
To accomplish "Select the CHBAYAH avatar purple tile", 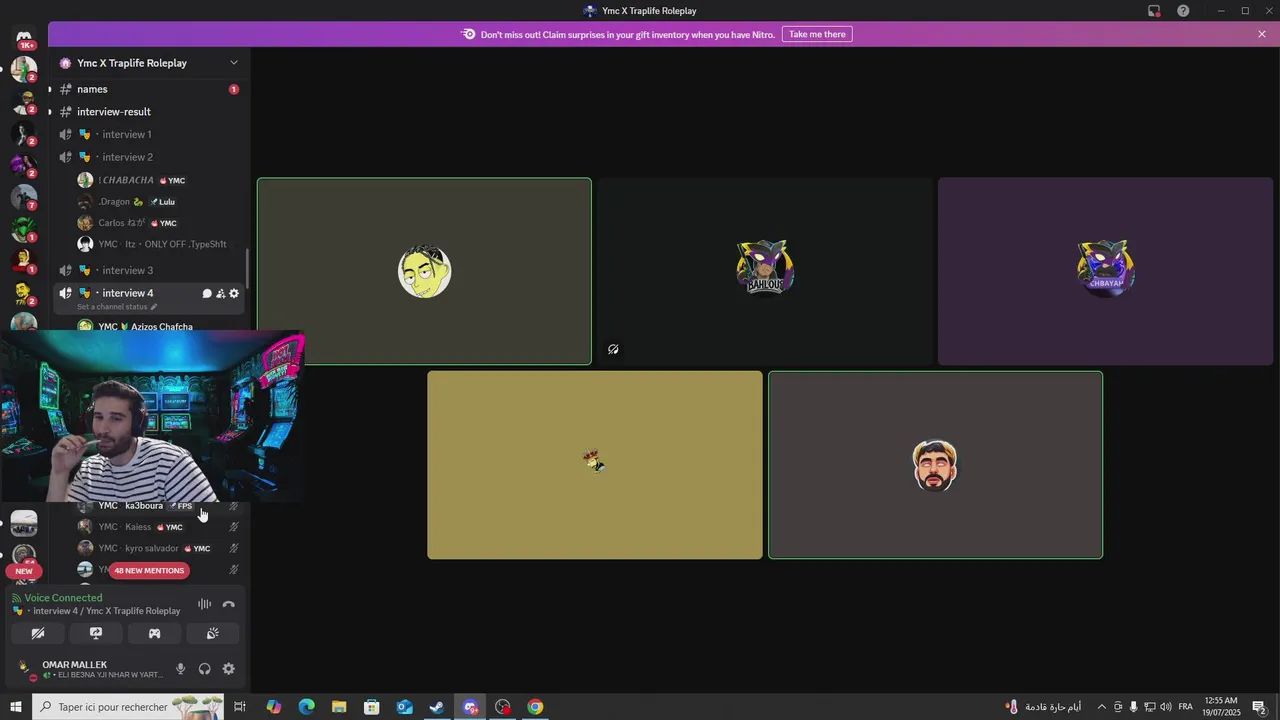I will pos(1105,271).
